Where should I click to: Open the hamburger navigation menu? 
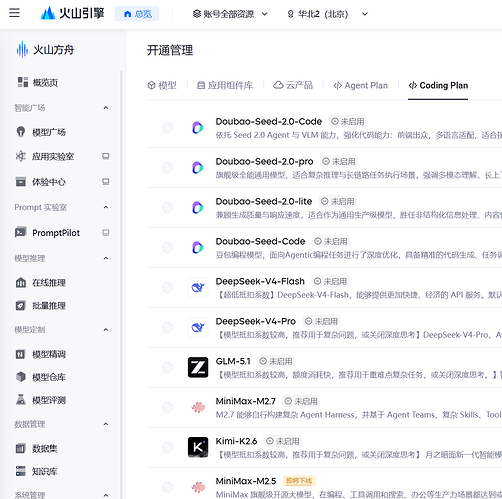(14, 13)
